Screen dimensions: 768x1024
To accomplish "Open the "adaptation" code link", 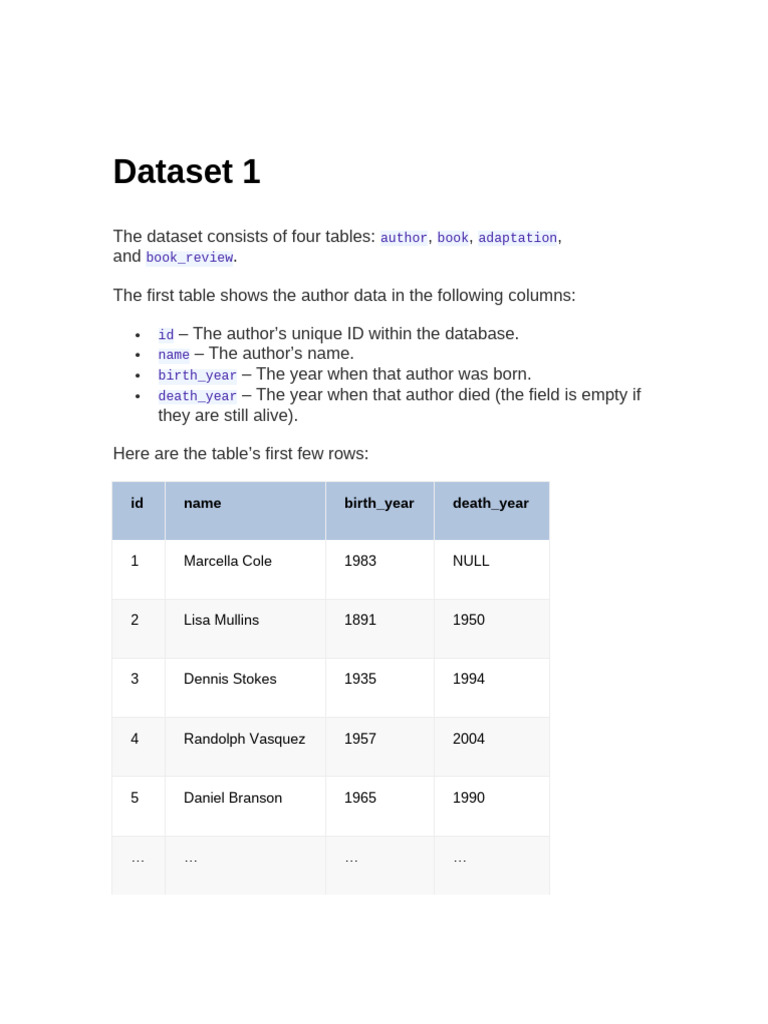I will point(517,238).
